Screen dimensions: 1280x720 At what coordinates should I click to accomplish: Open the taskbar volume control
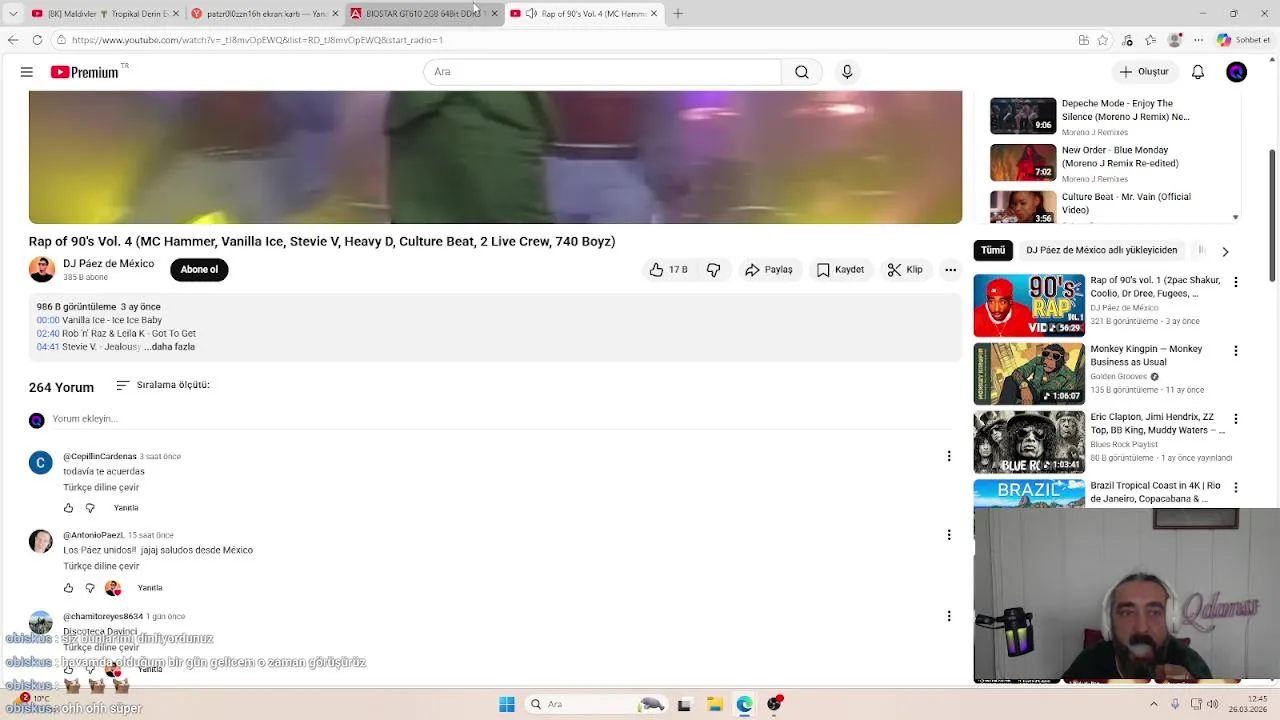pos(1212,704)
